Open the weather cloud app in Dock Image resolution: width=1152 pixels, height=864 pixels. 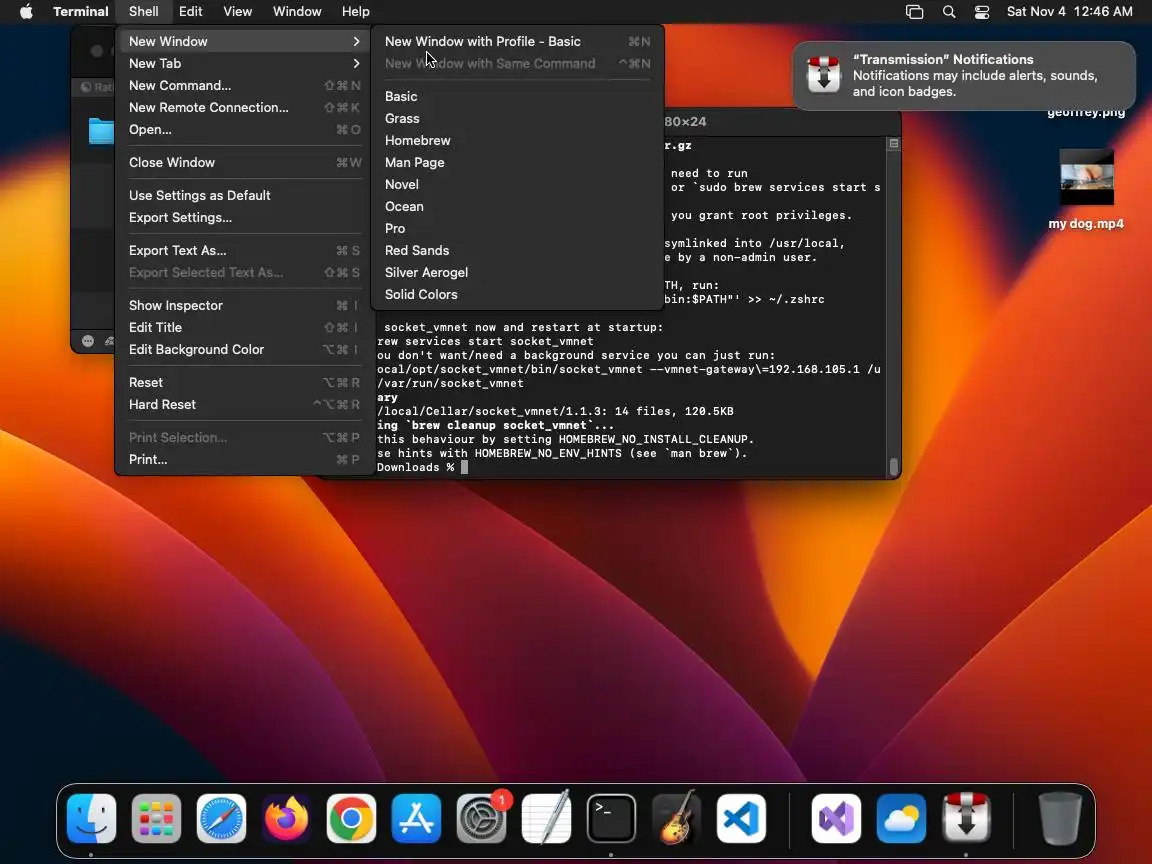[x=901, y=818]
